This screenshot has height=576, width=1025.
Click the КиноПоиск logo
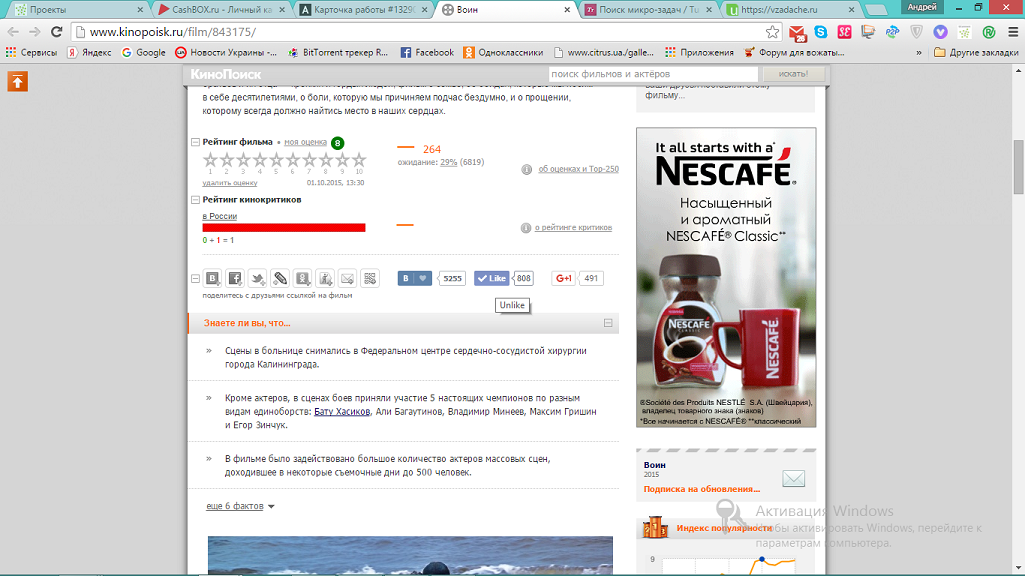[226, 75]
